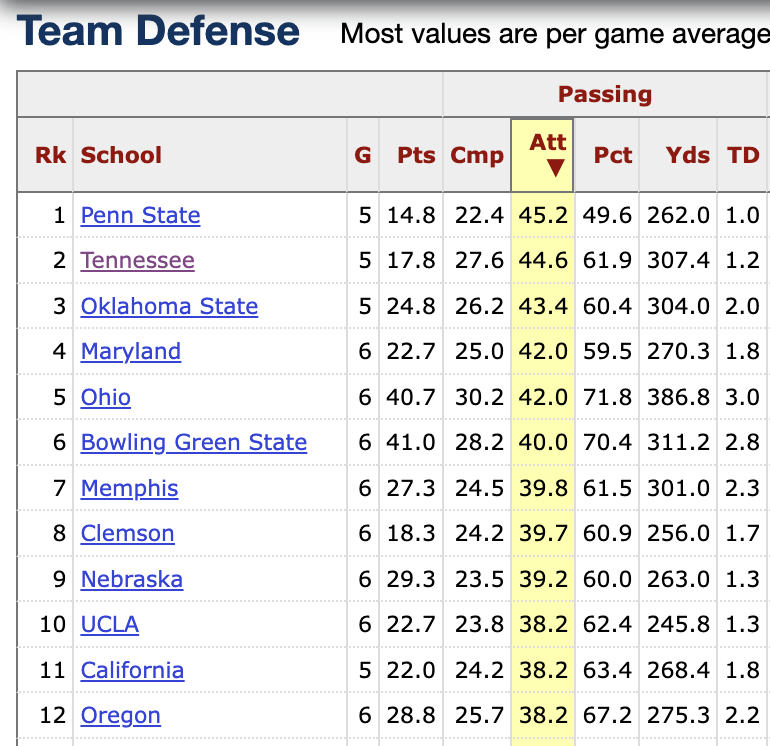The height and width of the screenshot is (746, 770).
Task: Open the Penn State team link
Action: click(x=140, y=215)
